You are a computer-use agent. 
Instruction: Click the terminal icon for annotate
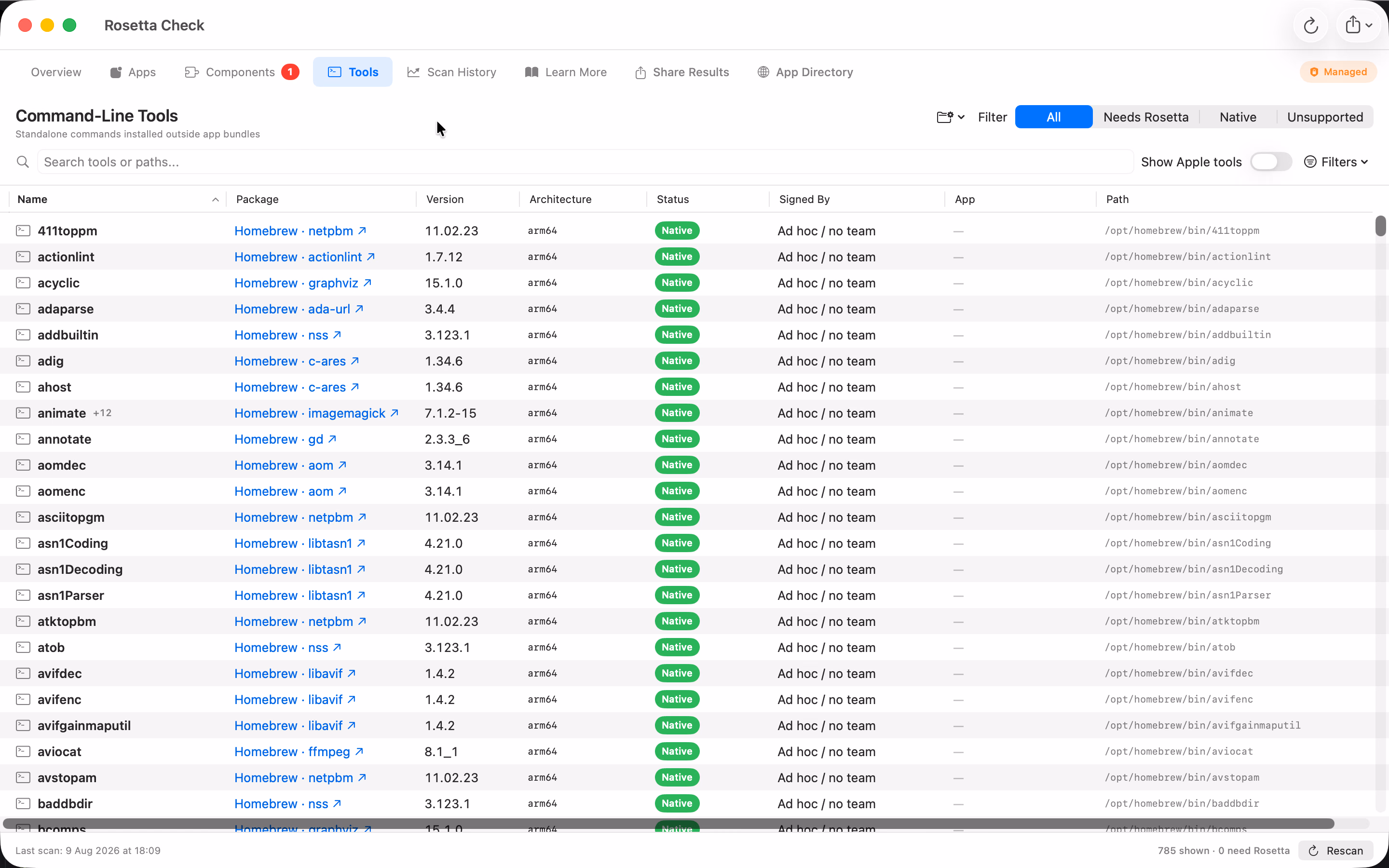pos(23,439)
